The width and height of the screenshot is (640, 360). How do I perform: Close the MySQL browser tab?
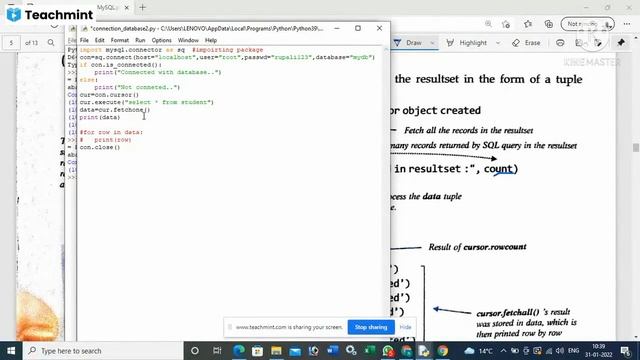127,7
